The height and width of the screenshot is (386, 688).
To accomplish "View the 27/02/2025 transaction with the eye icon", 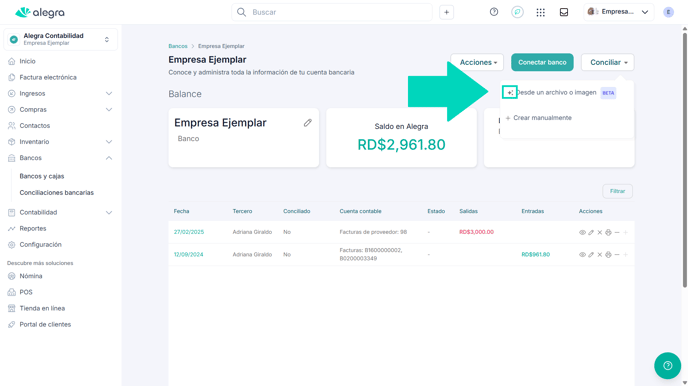I will 582,232.
